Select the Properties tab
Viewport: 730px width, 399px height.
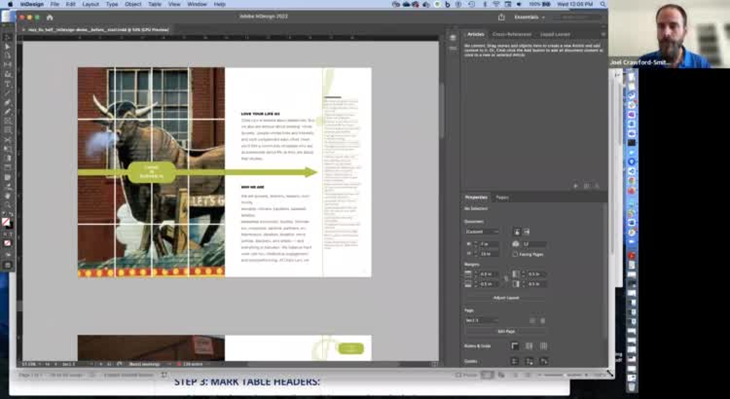pyautogui.click(x=476, y=197)
